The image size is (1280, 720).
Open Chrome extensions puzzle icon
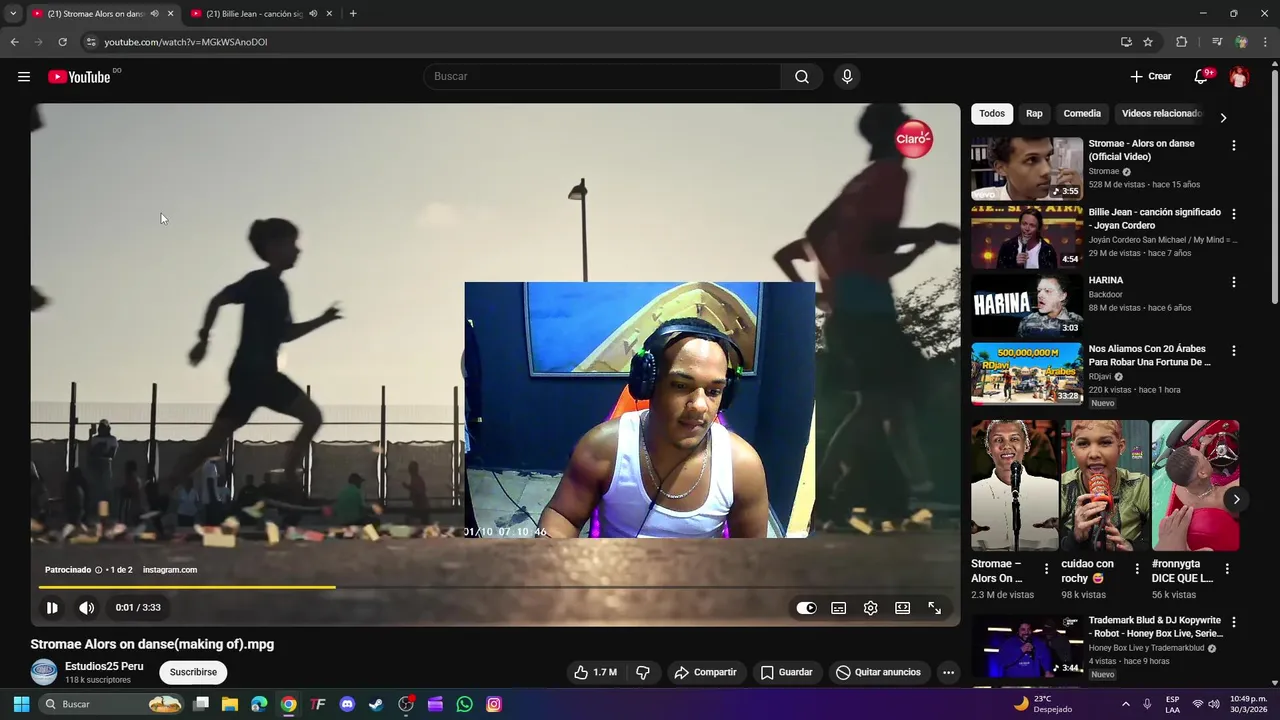(x=1181, y=42)
